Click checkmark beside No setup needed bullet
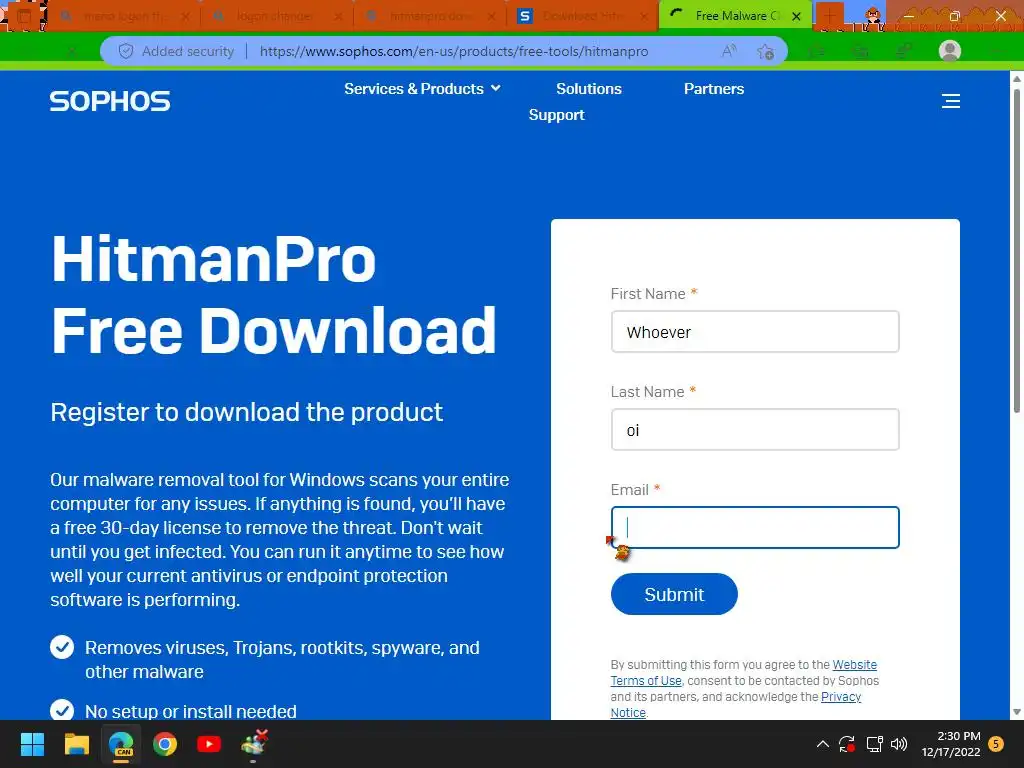 (62, 710)
